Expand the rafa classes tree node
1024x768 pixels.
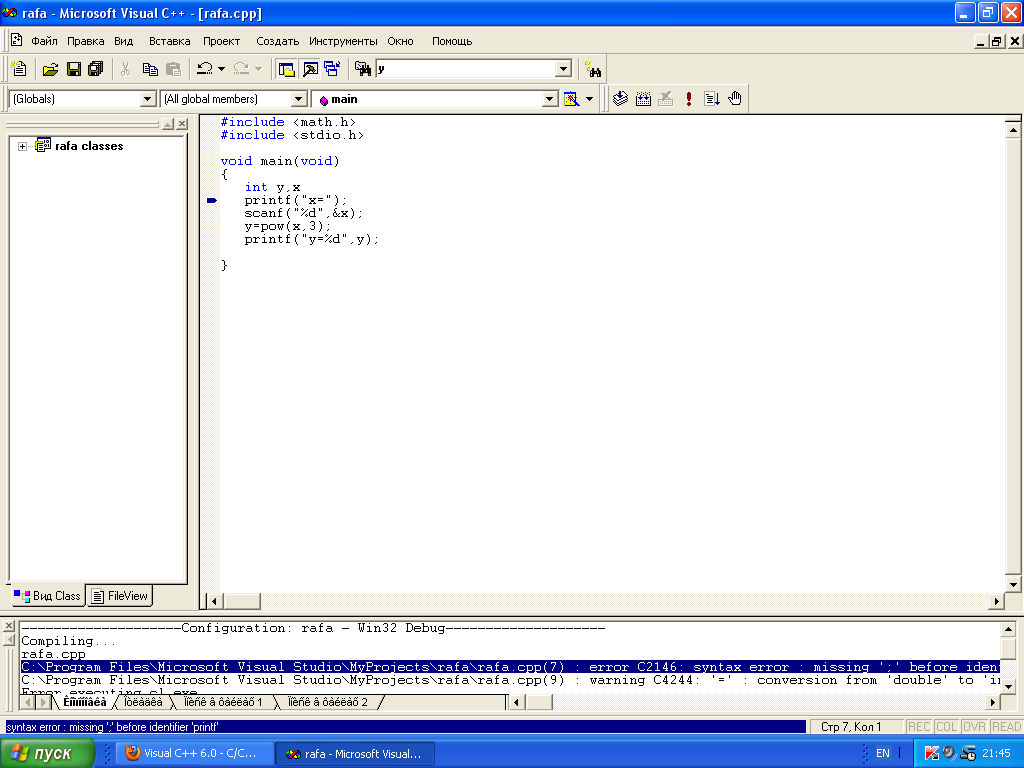tap(22, 146)
